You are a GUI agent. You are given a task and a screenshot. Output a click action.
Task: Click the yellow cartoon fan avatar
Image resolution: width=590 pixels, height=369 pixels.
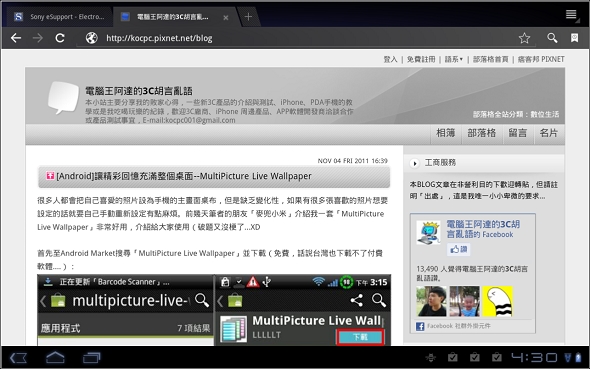[x=497, y=301]
